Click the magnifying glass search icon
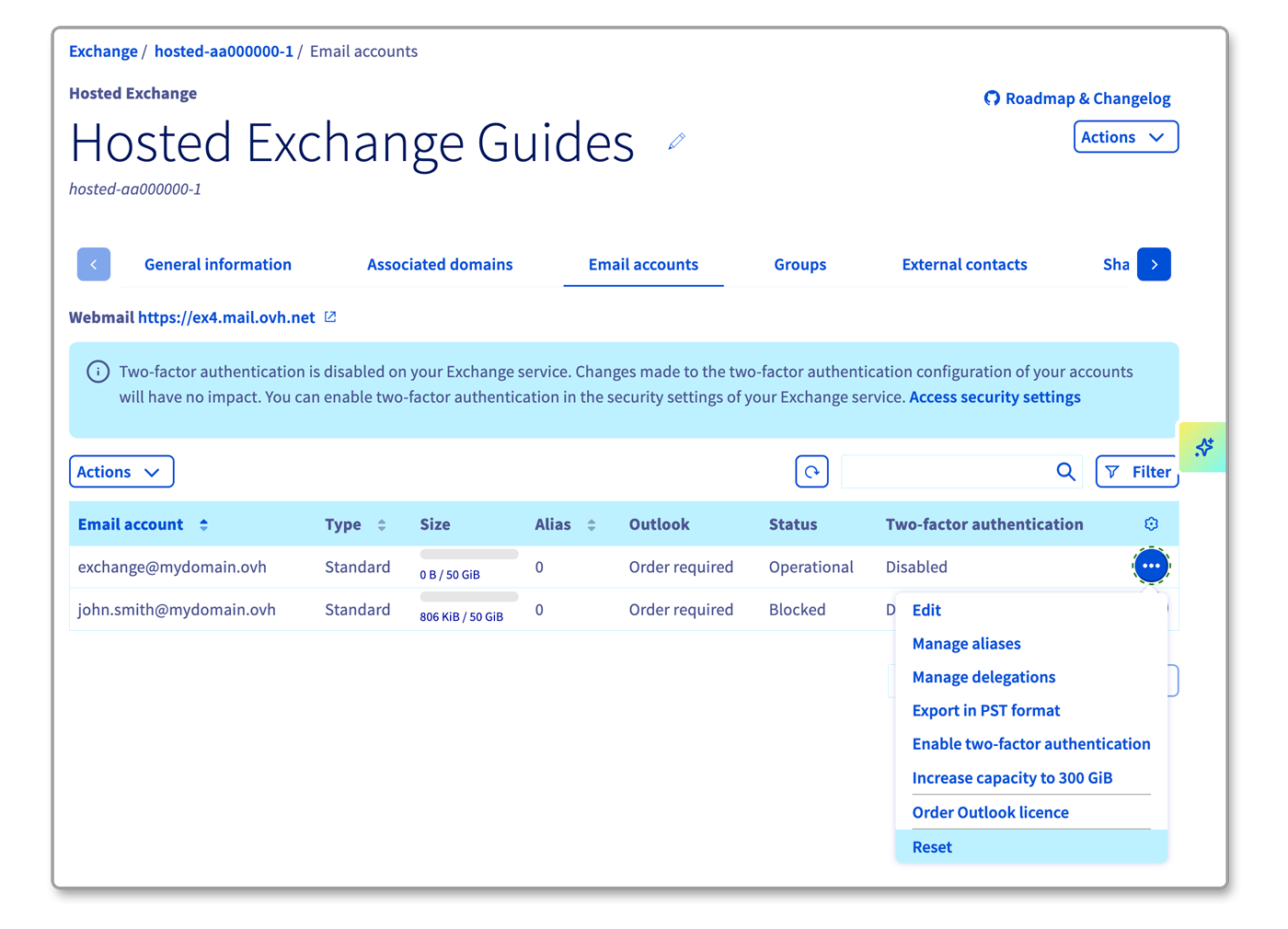1288x929 pixels. coord(1065,472)
